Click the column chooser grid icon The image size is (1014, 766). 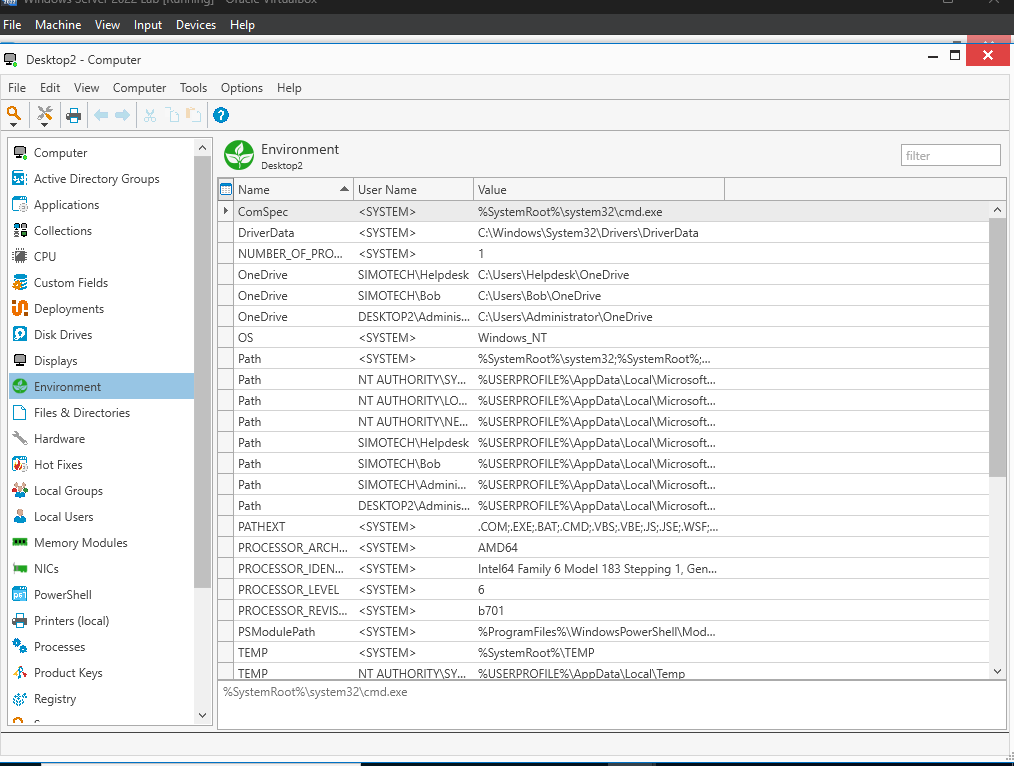[x=226, y=189]
